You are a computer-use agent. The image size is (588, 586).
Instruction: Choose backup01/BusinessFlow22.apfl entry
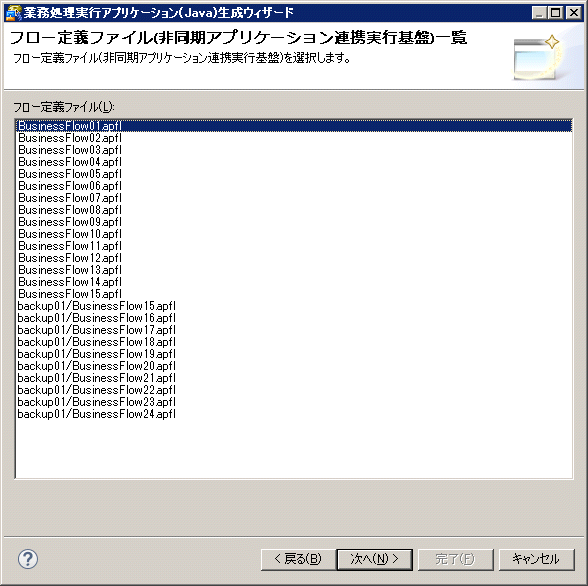[294, 390]
